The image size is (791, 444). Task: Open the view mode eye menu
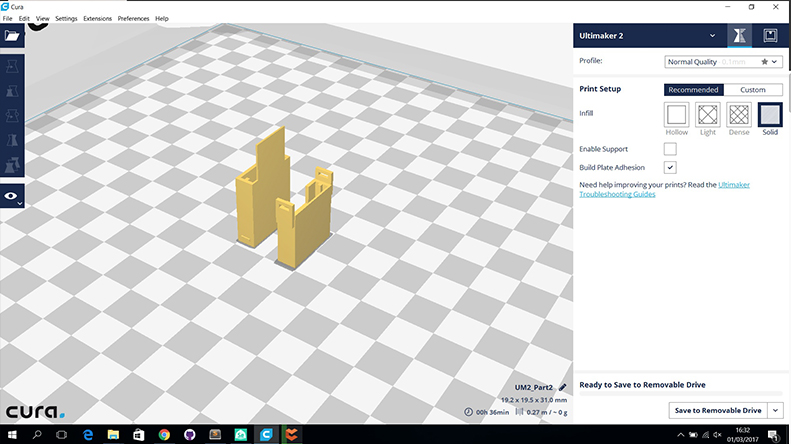[x=12, y=196]
